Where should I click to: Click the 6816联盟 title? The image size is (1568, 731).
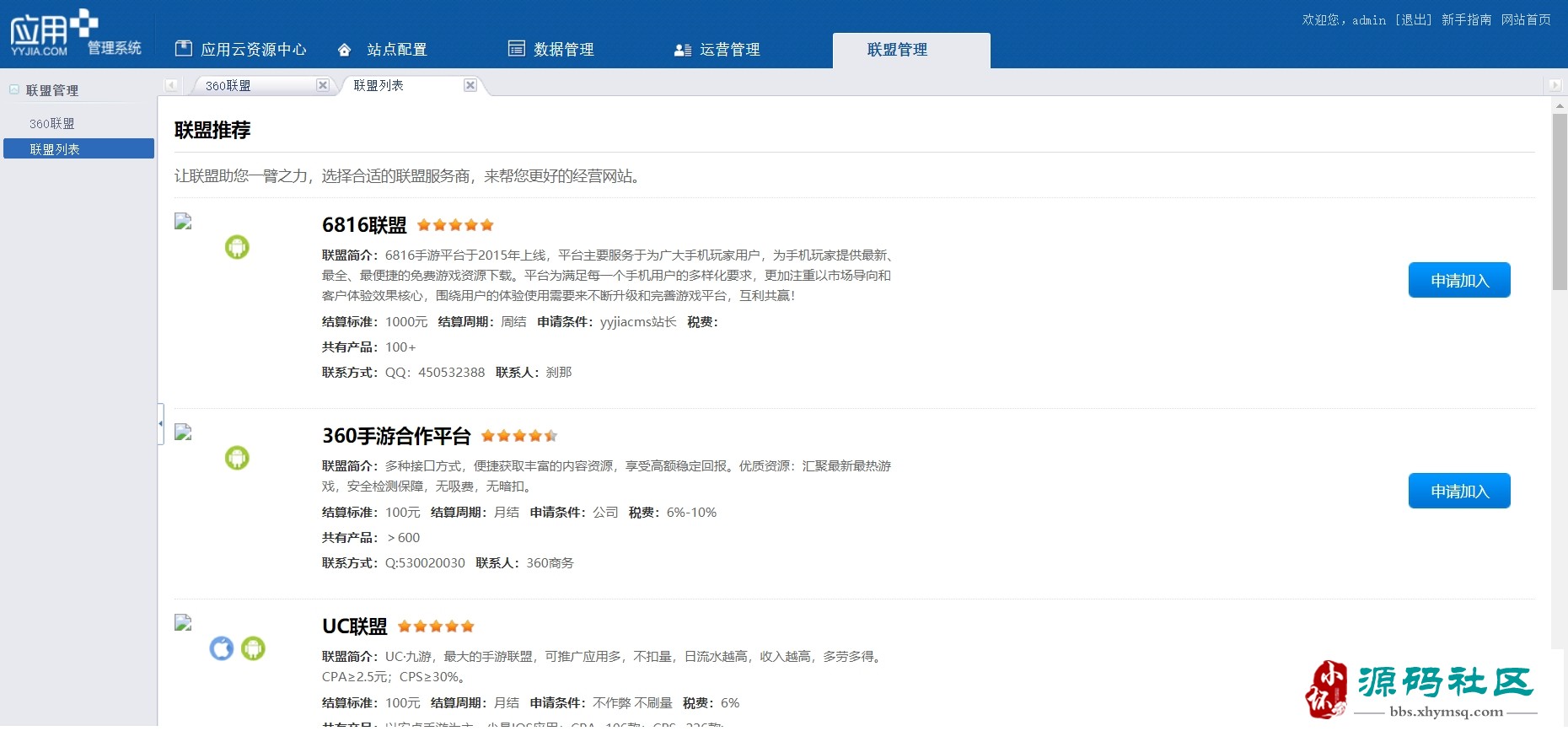364,225
